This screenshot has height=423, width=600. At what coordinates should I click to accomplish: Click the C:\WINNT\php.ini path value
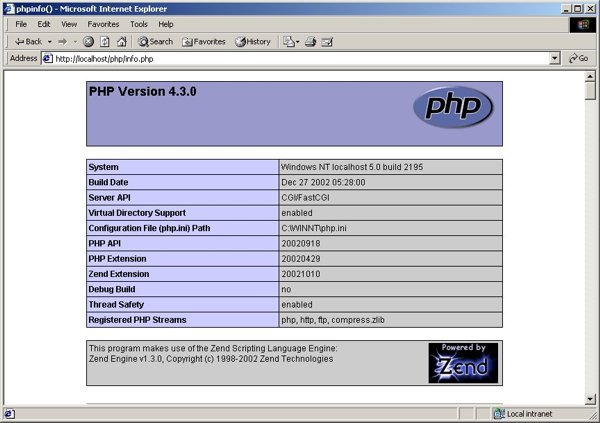coord(314,228)
